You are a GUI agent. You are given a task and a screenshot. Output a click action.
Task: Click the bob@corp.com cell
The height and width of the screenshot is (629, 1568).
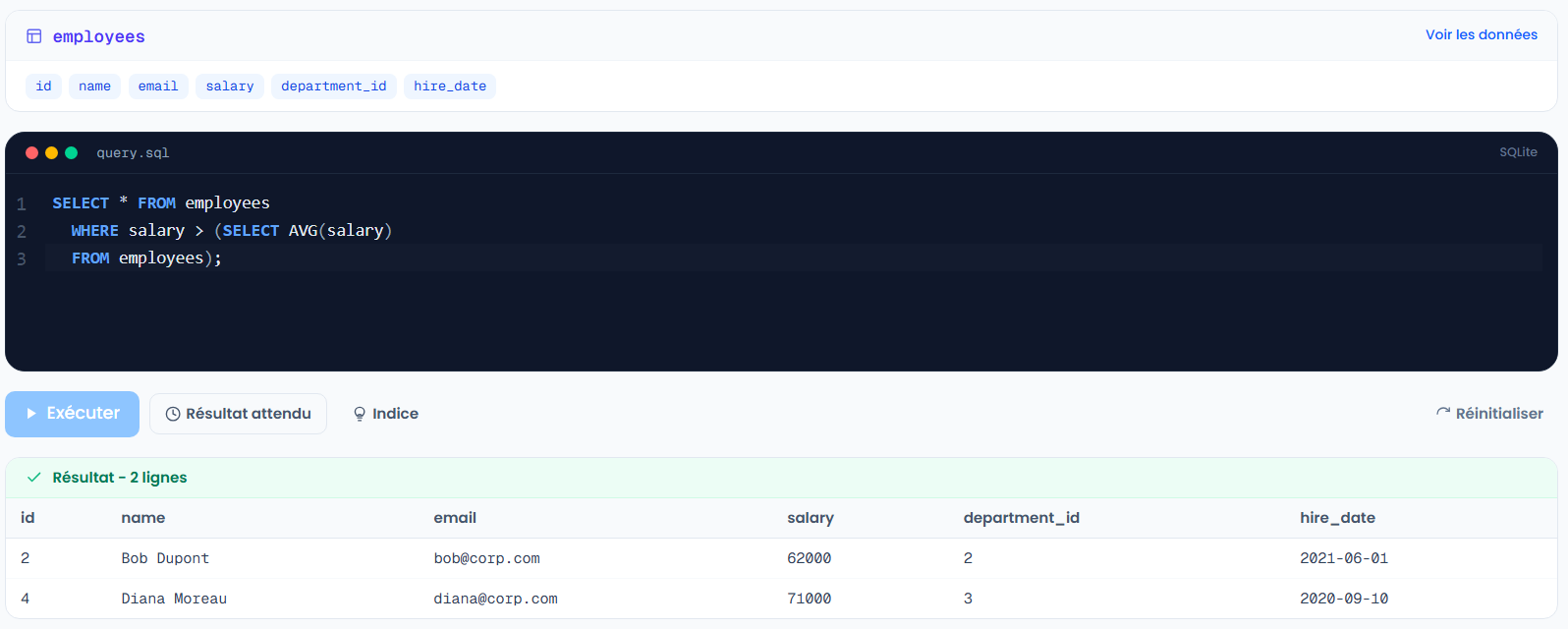point(486,558)
